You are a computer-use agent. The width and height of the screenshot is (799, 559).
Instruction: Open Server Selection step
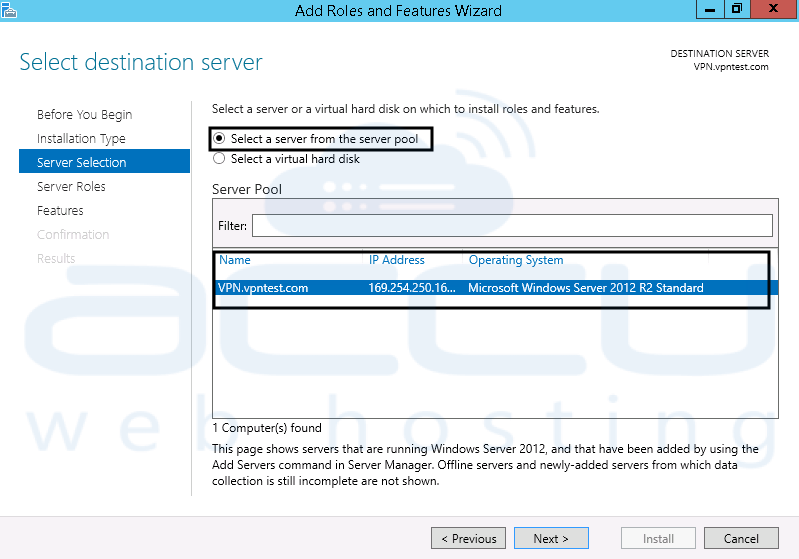pos(104,162)
